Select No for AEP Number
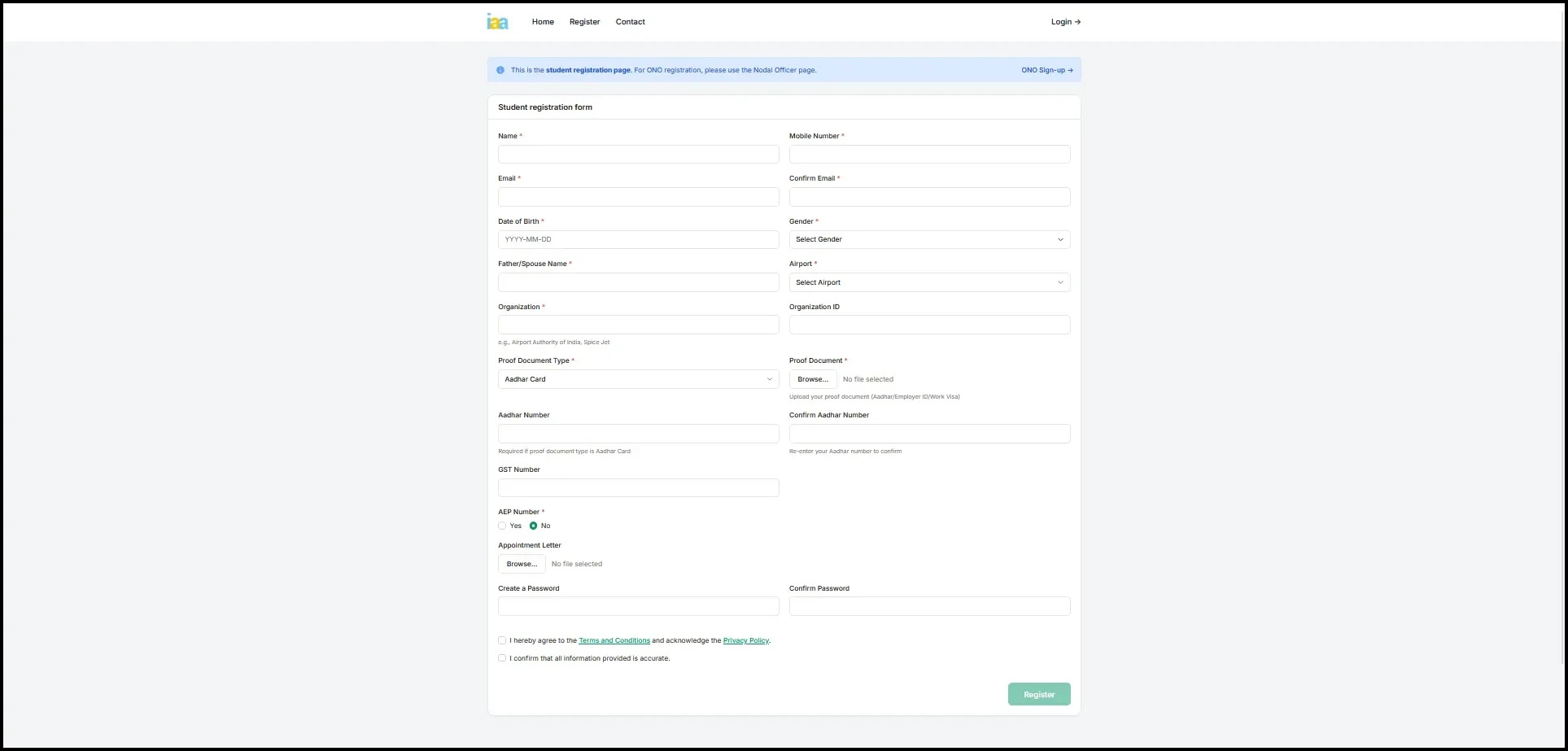1568x751 pixels. (x=534, y=526)
